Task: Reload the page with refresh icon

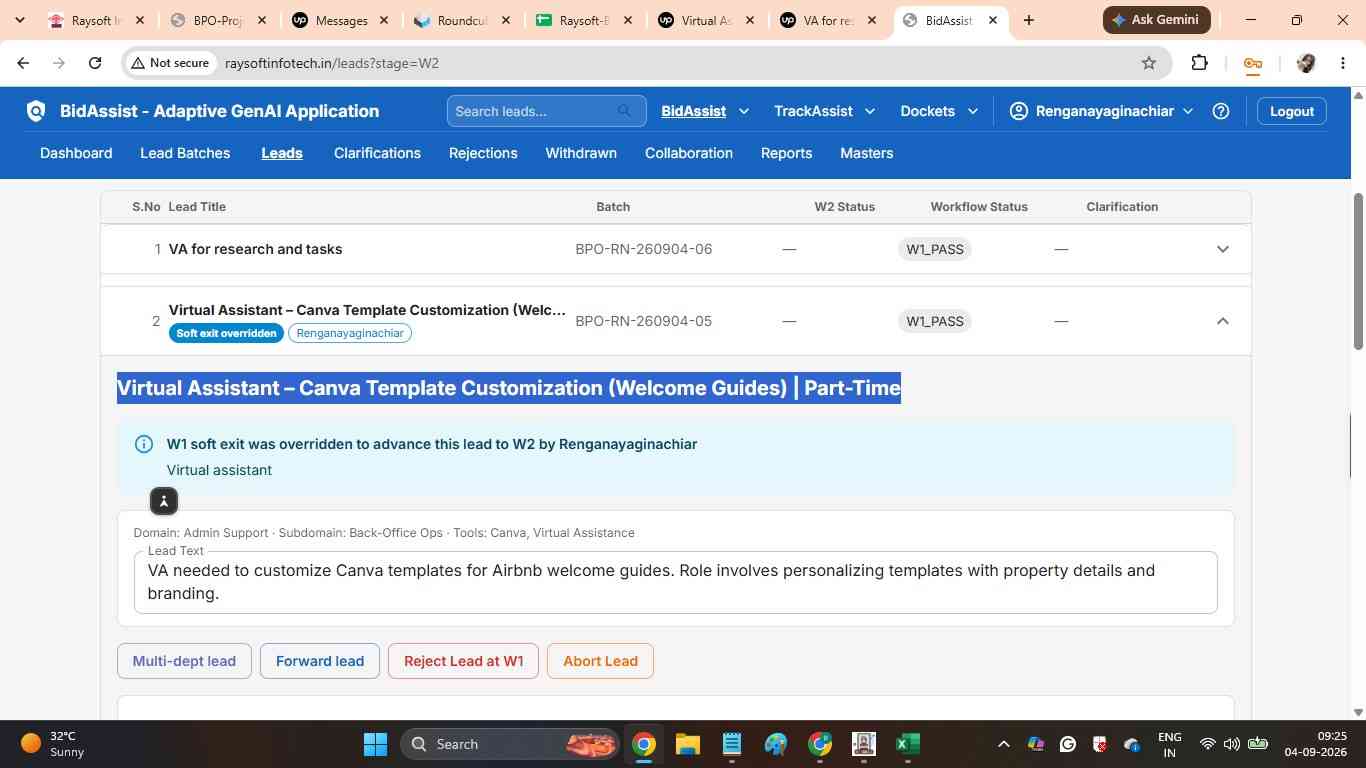Action: 95,63
